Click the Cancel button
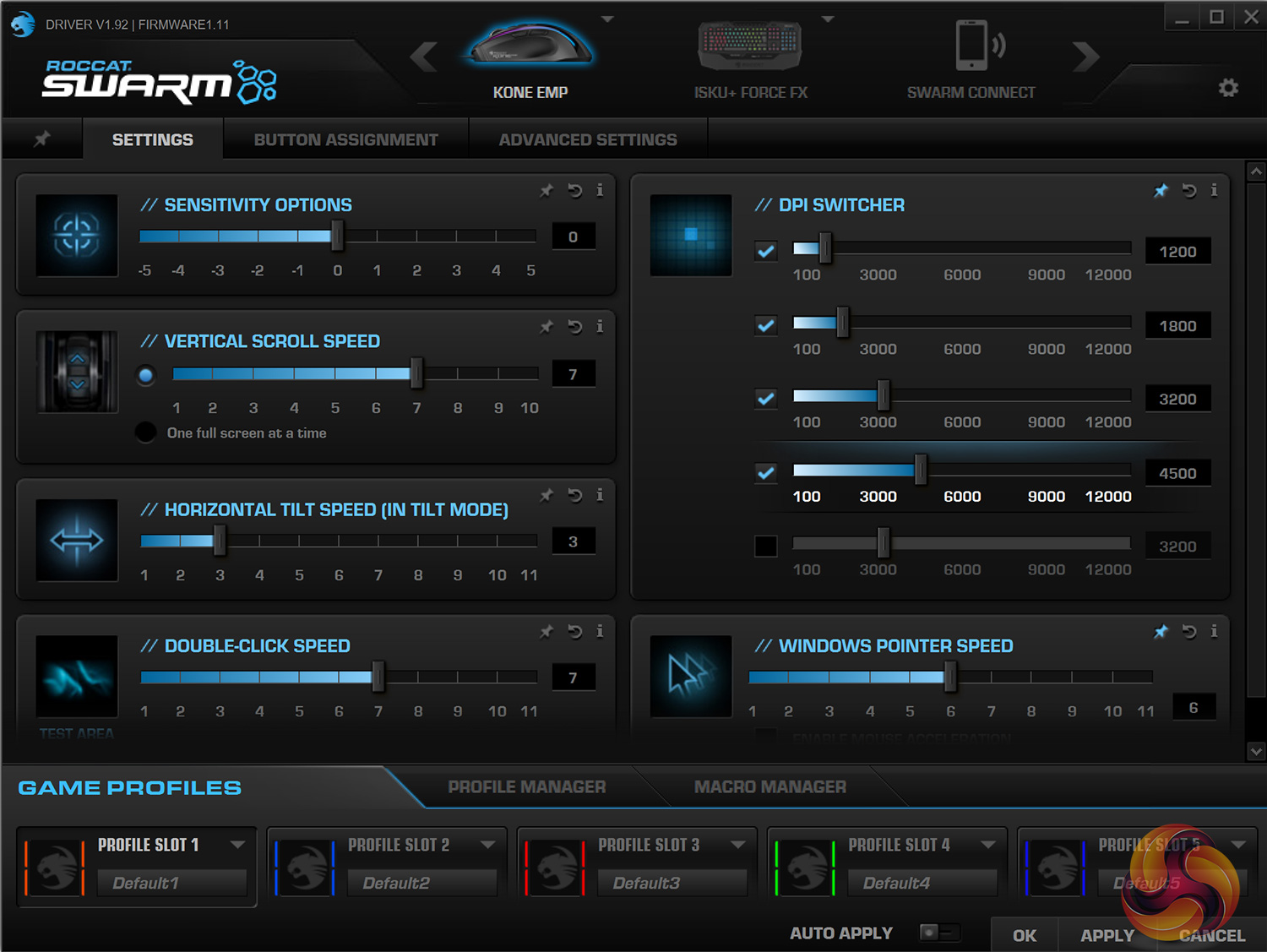The width and height of the screenshot is (1267, 952). (x=1212, y=935)
